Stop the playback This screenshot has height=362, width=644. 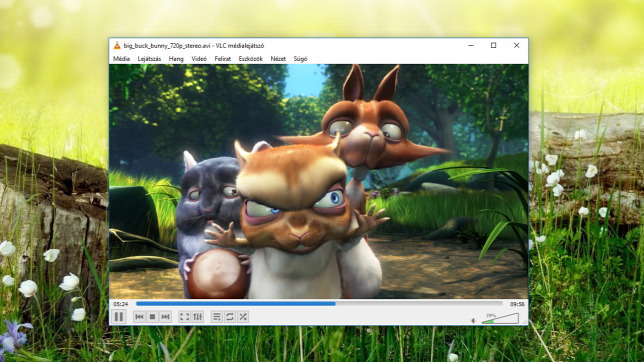[152, 317]
